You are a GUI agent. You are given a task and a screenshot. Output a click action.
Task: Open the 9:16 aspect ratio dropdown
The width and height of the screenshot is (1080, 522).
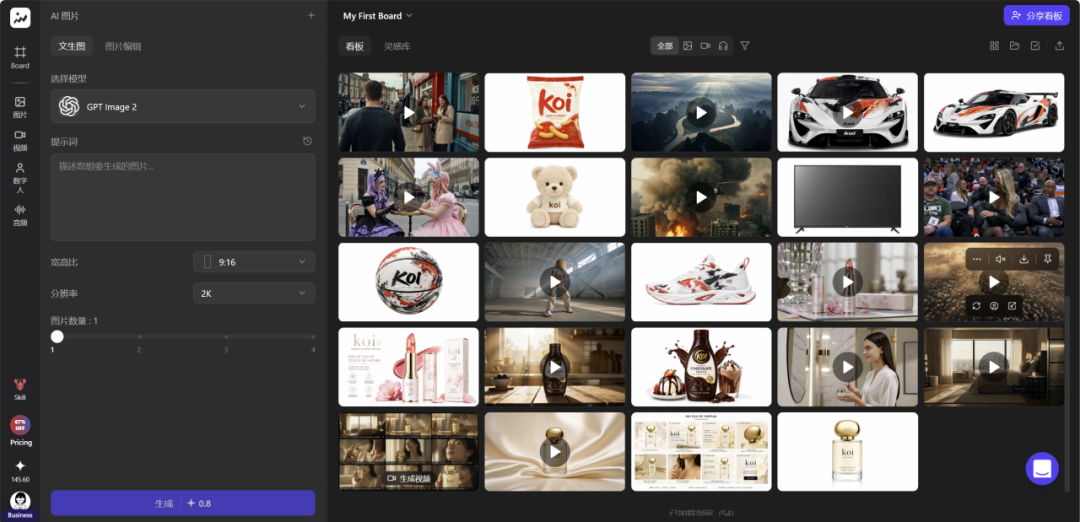pyautogui.click(x=254, y=262)
